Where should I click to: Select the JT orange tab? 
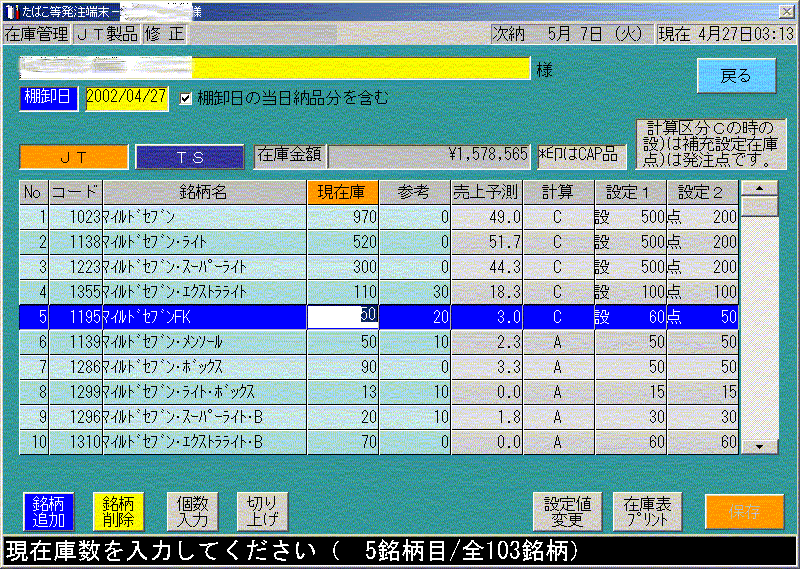click(74, 157)
